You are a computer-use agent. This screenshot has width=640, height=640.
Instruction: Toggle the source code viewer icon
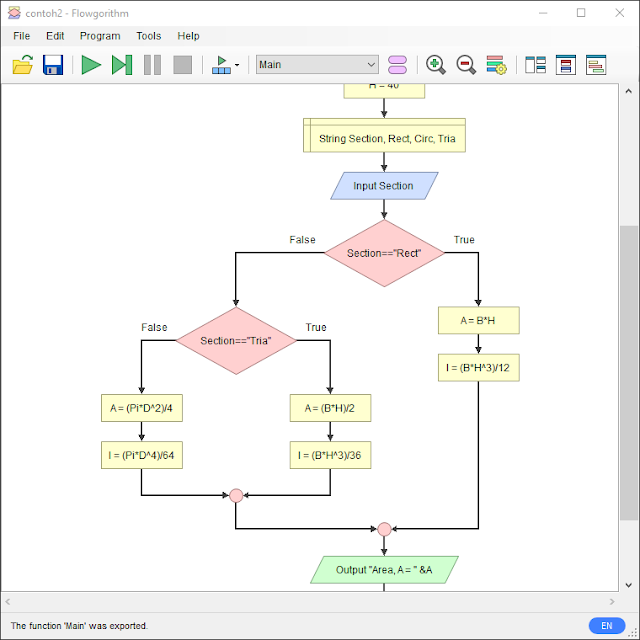(x=596, y=64)
